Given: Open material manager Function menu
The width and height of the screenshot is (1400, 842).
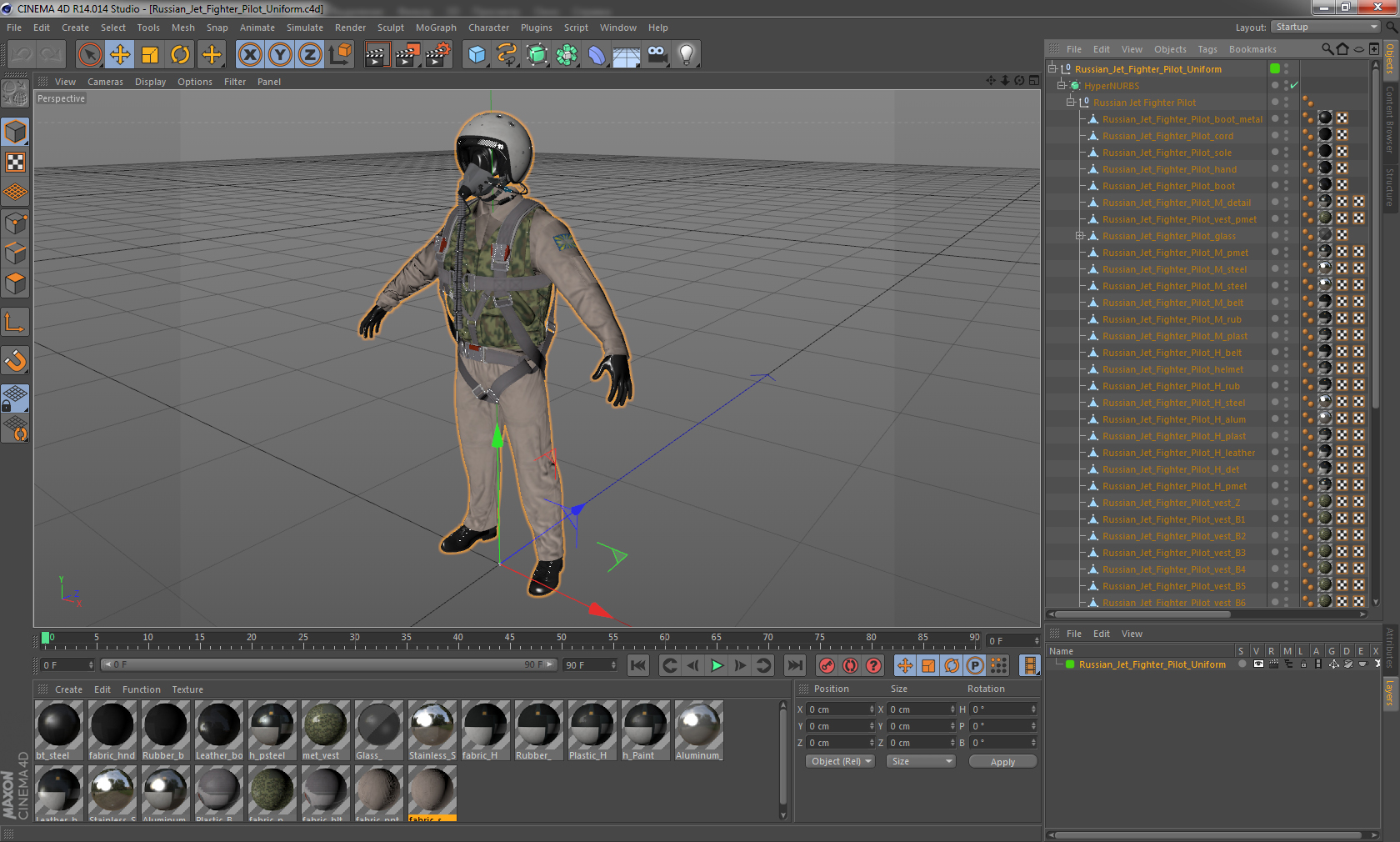Looking at the screenshot, I should pos(142,689).
